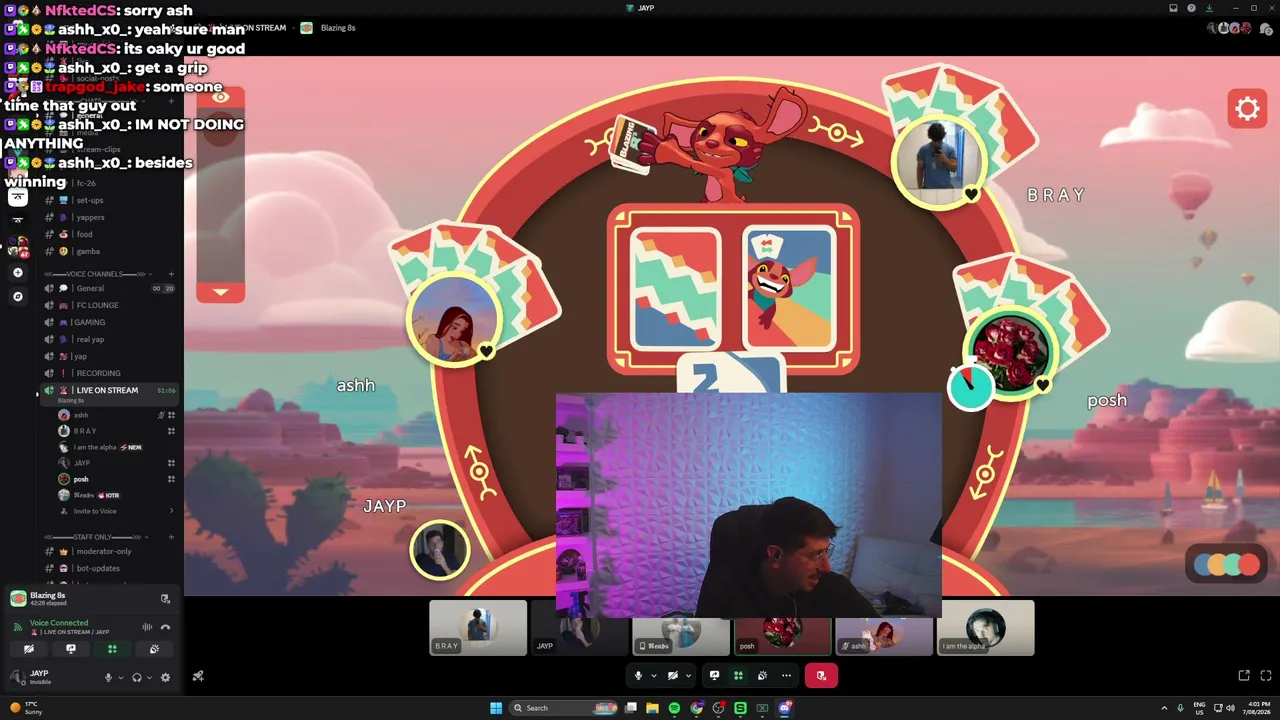Click ashh's player avatar in the game

[453, 320]
